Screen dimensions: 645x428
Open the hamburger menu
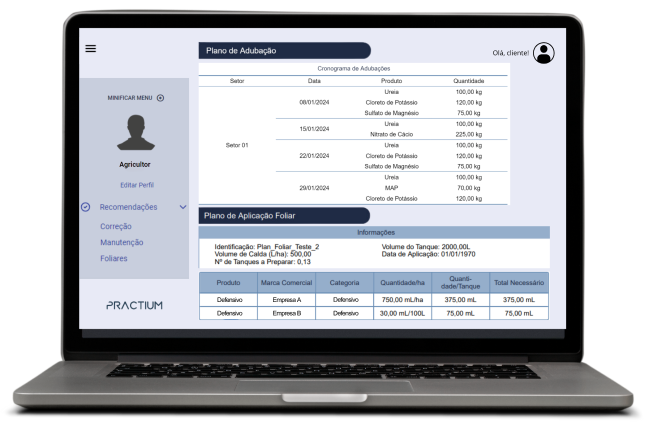coord(91,48)
